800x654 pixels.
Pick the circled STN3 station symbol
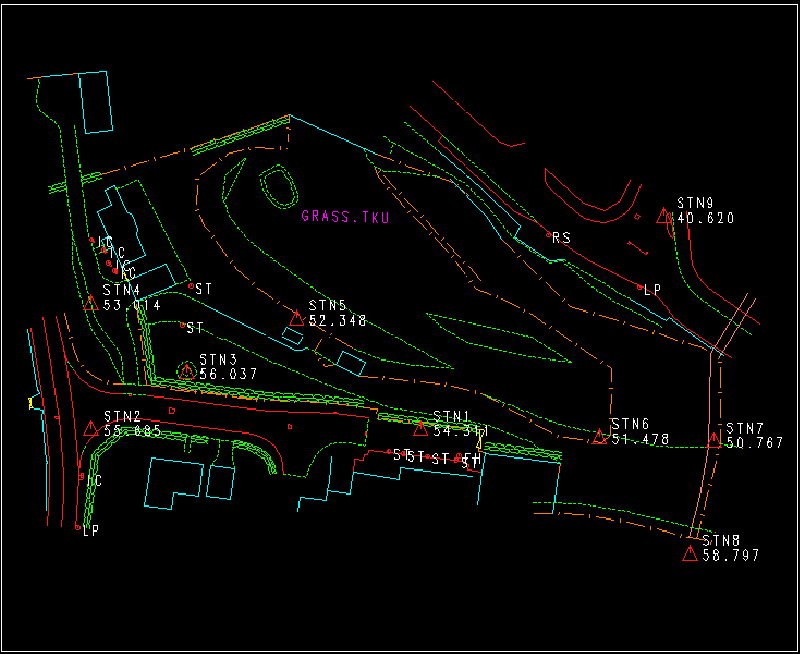tap(187, 371)
